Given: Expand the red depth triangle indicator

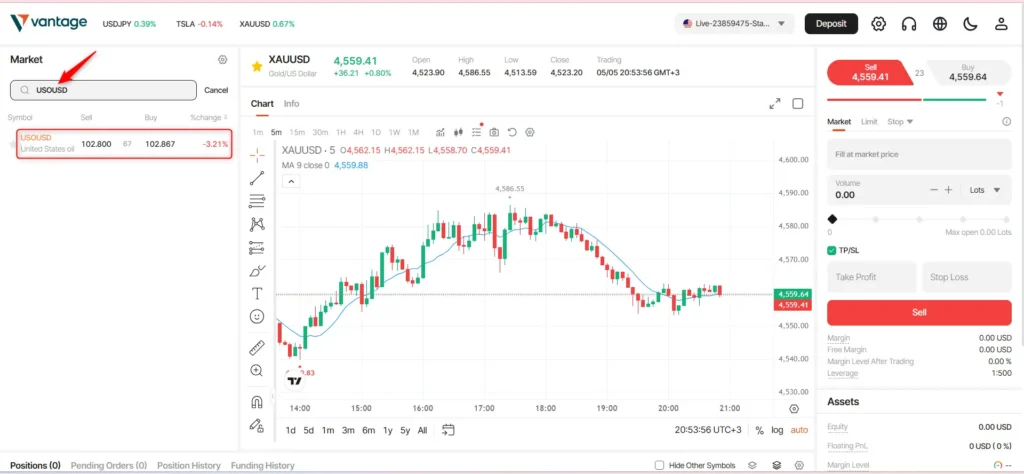Looking at the screenshot, I should click(x=1000, y=95).
